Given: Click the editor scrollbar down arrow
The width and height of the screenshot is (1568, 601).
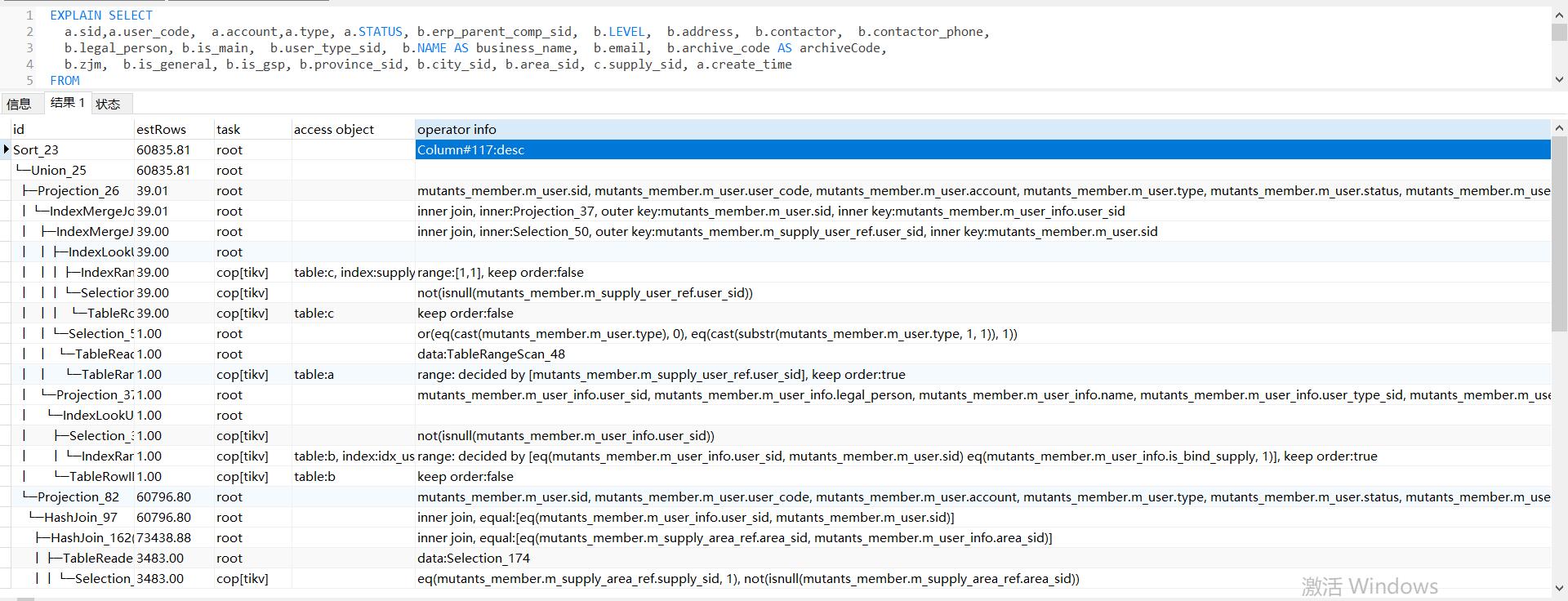Looking at the screenshot, I should (1559, 79).
